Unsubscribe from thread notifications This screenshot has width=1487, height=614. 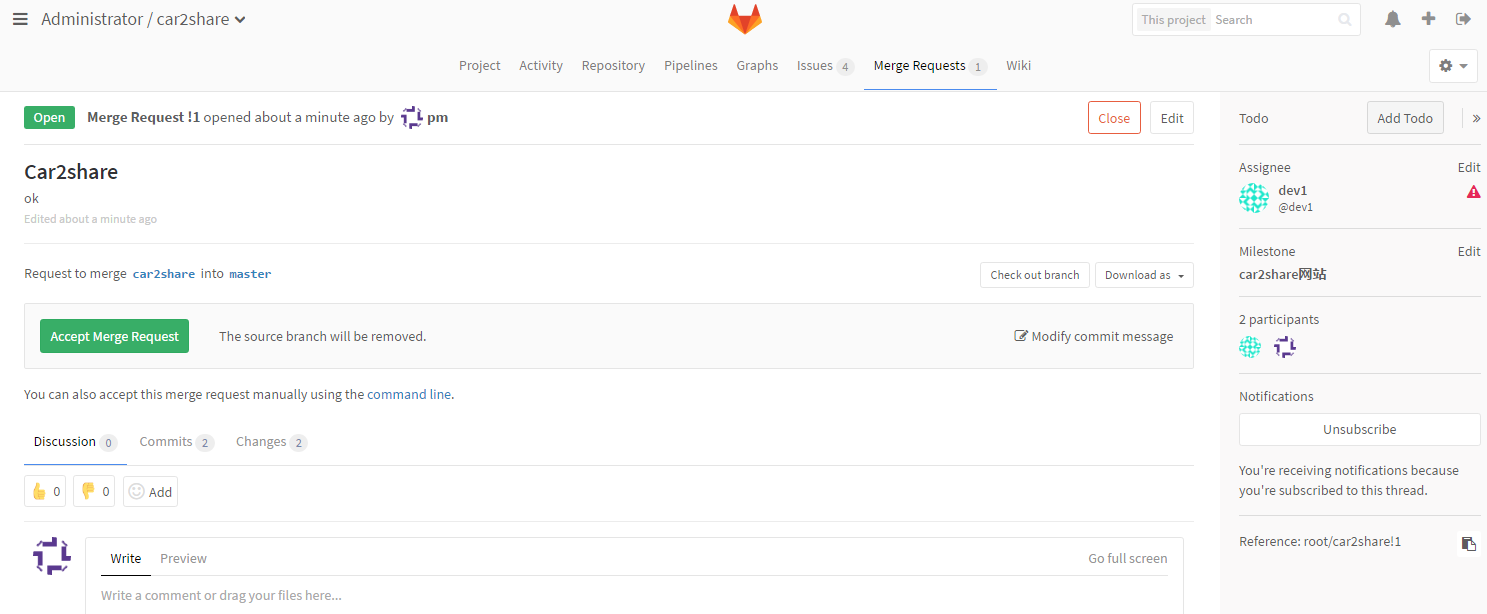pos(1359,429)
